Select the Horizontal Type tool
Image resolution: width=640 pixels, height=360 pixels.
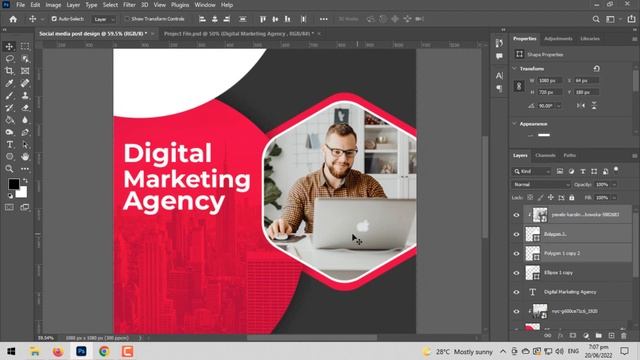point(9,144)
